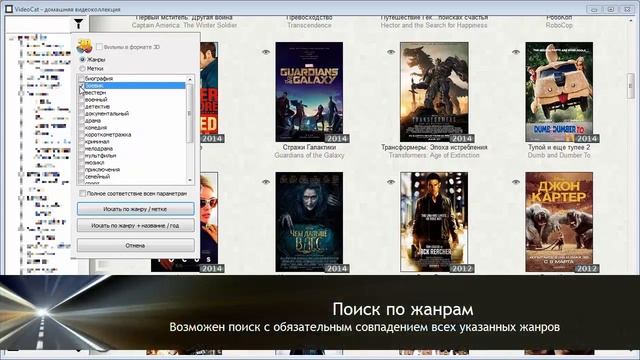Click the subtitle 'Guardians of the Galaxy'
Viewport: 640px width, 360px height.
(309, 156)
